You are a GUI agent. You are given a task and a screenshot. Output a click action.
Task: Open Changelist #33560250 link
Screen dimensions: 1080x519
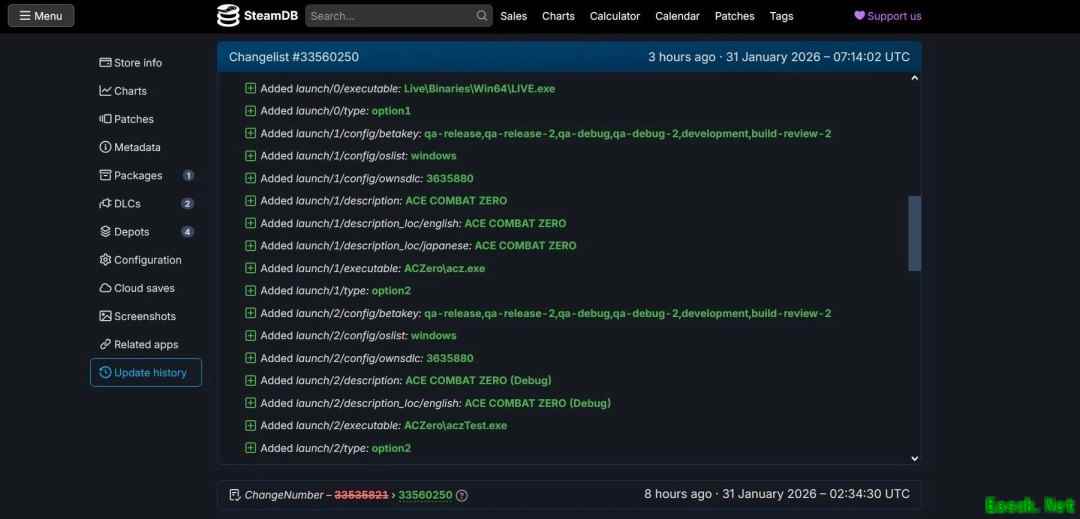click(293, 57)
